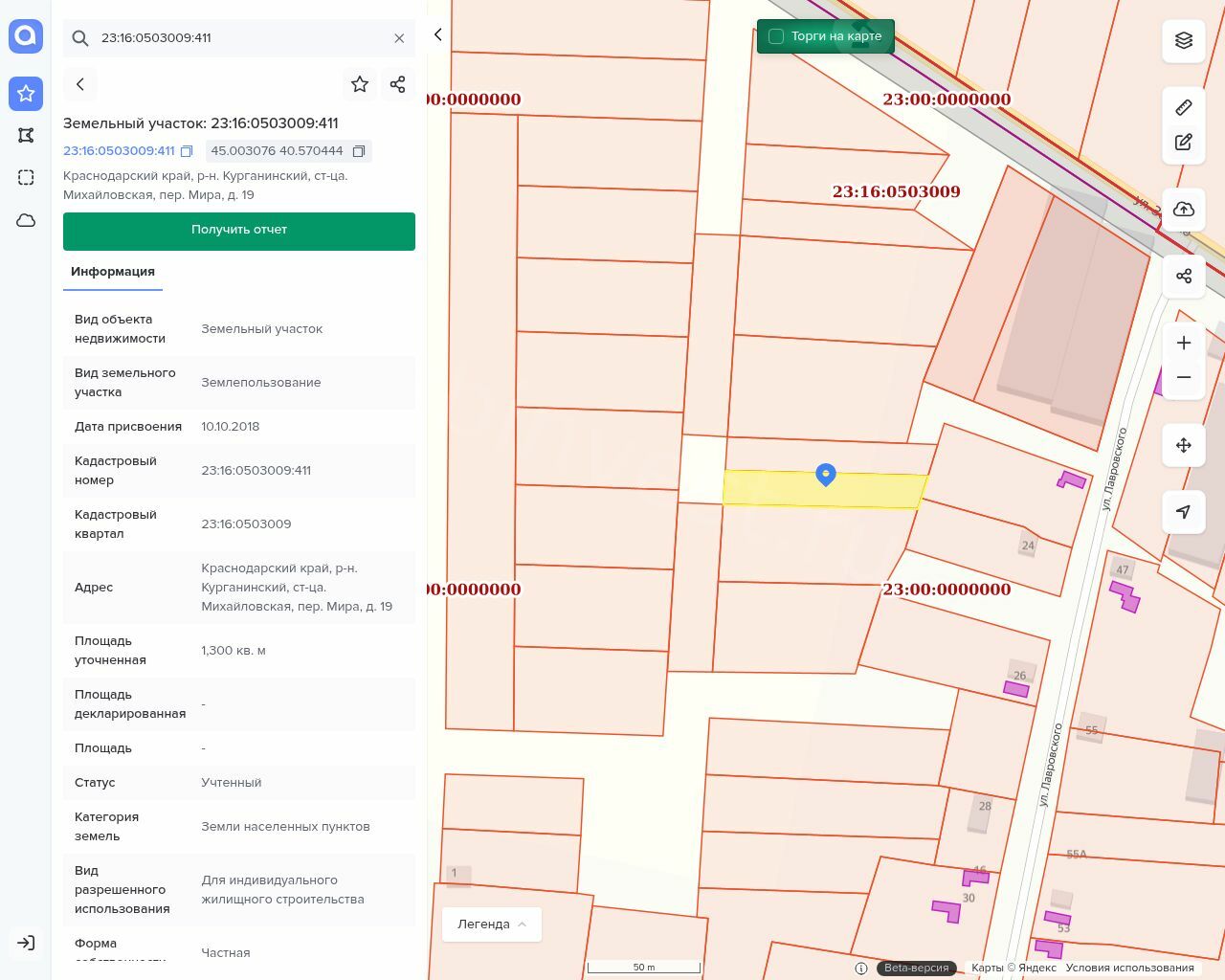Click the cloud upload icon on map
The height and width of the screenshot is (980, 1225).
pyautogui.click(x=1184, y=210)
